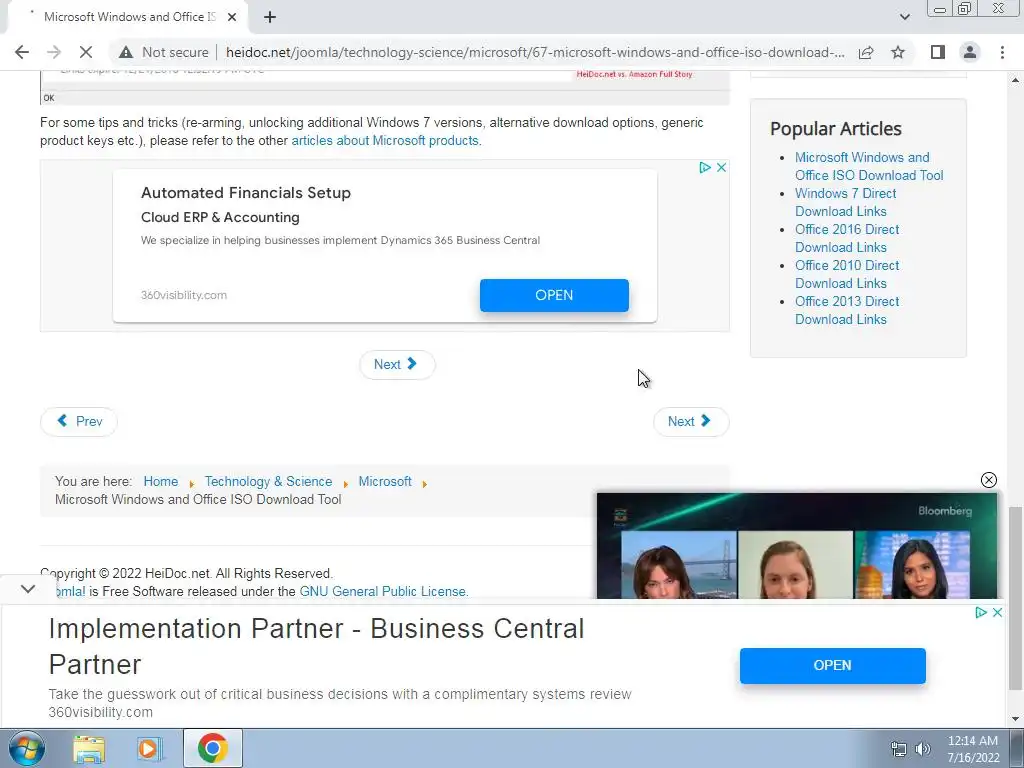
Task: Open the Chrome side panel
Action: pyautogui.click(x=938, y=52)
